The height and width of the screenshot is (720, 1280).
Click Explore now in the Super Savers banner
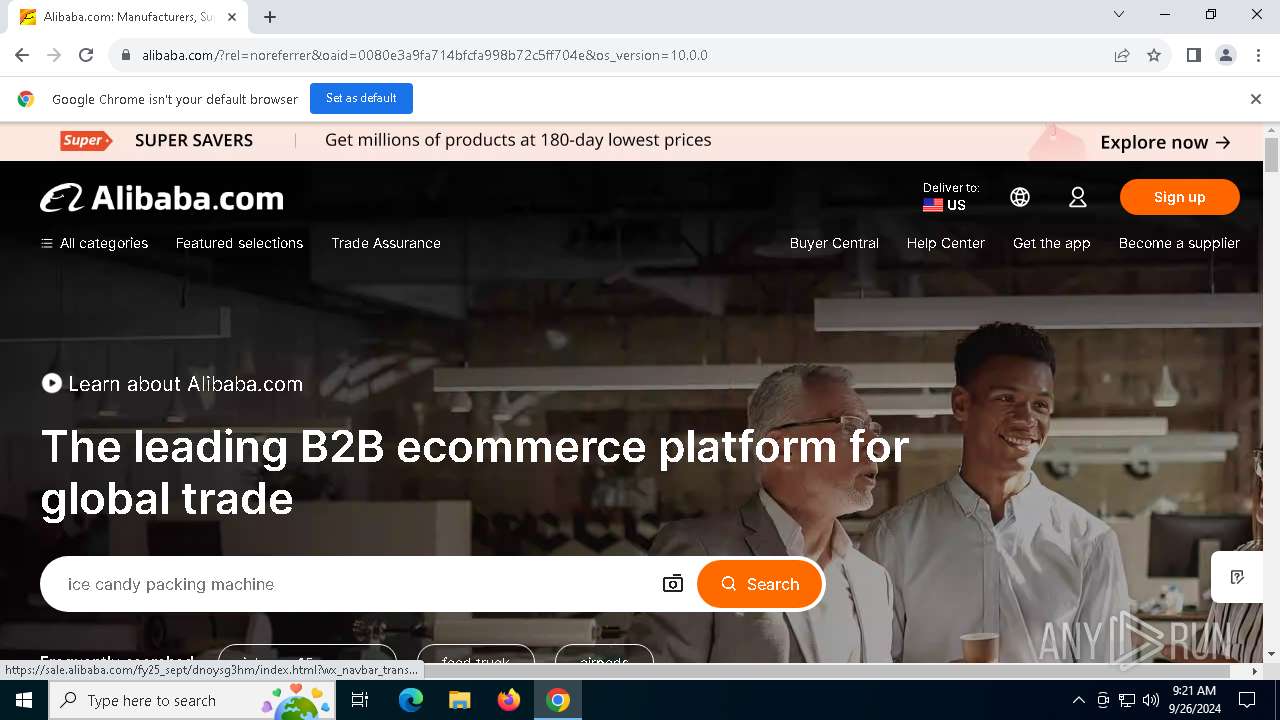tap(1165, 142)
